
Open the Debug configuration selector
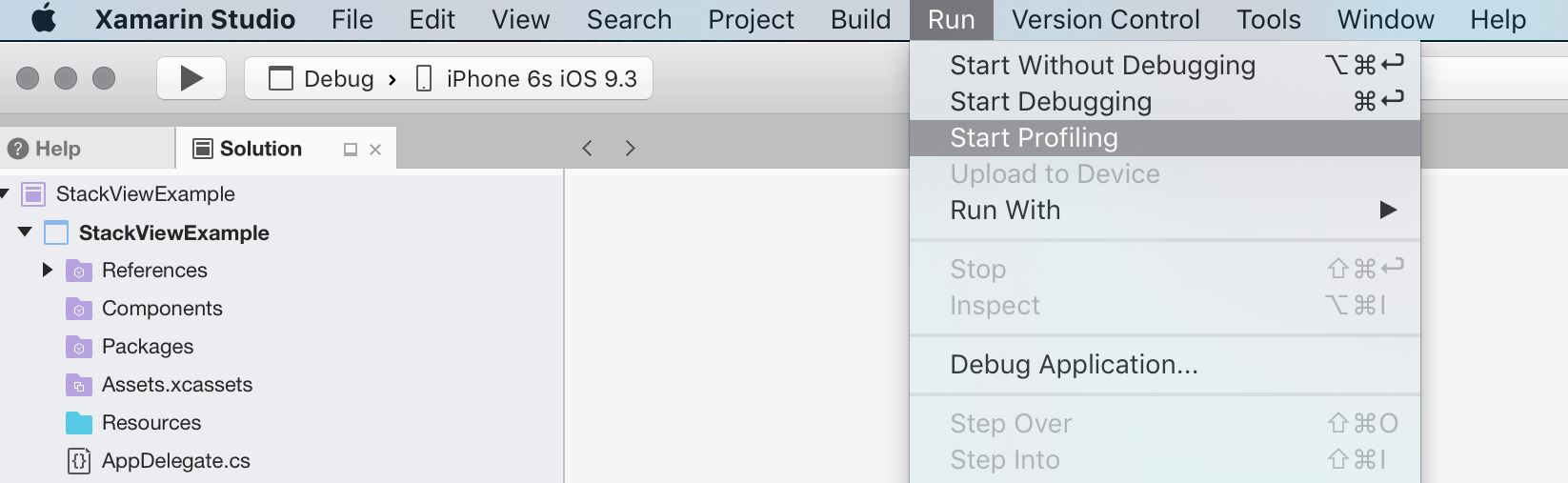[x=324, y=79]
